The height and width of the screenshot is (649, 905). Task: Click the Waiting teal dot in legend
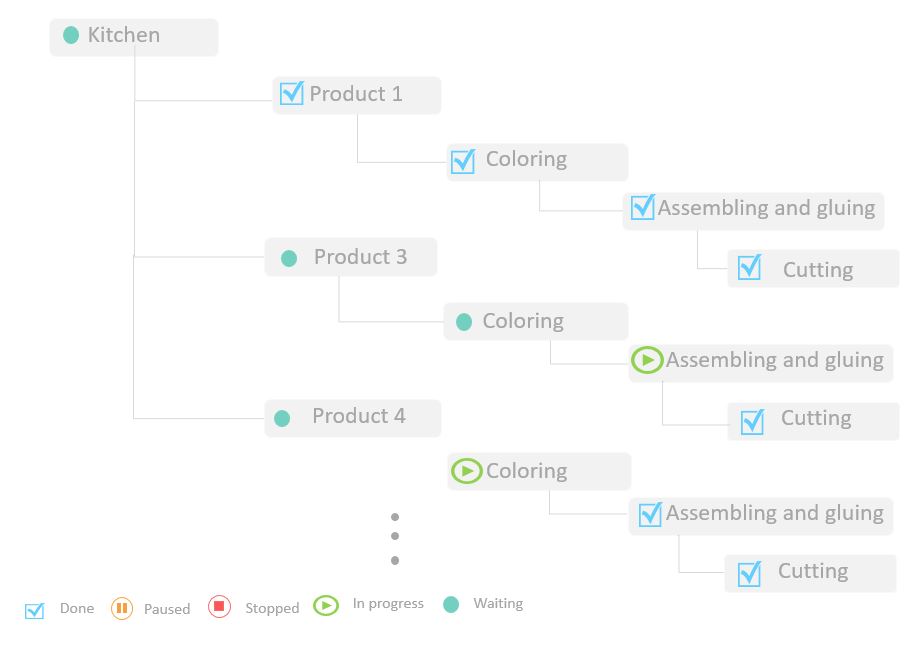click(x=451, y=605)
